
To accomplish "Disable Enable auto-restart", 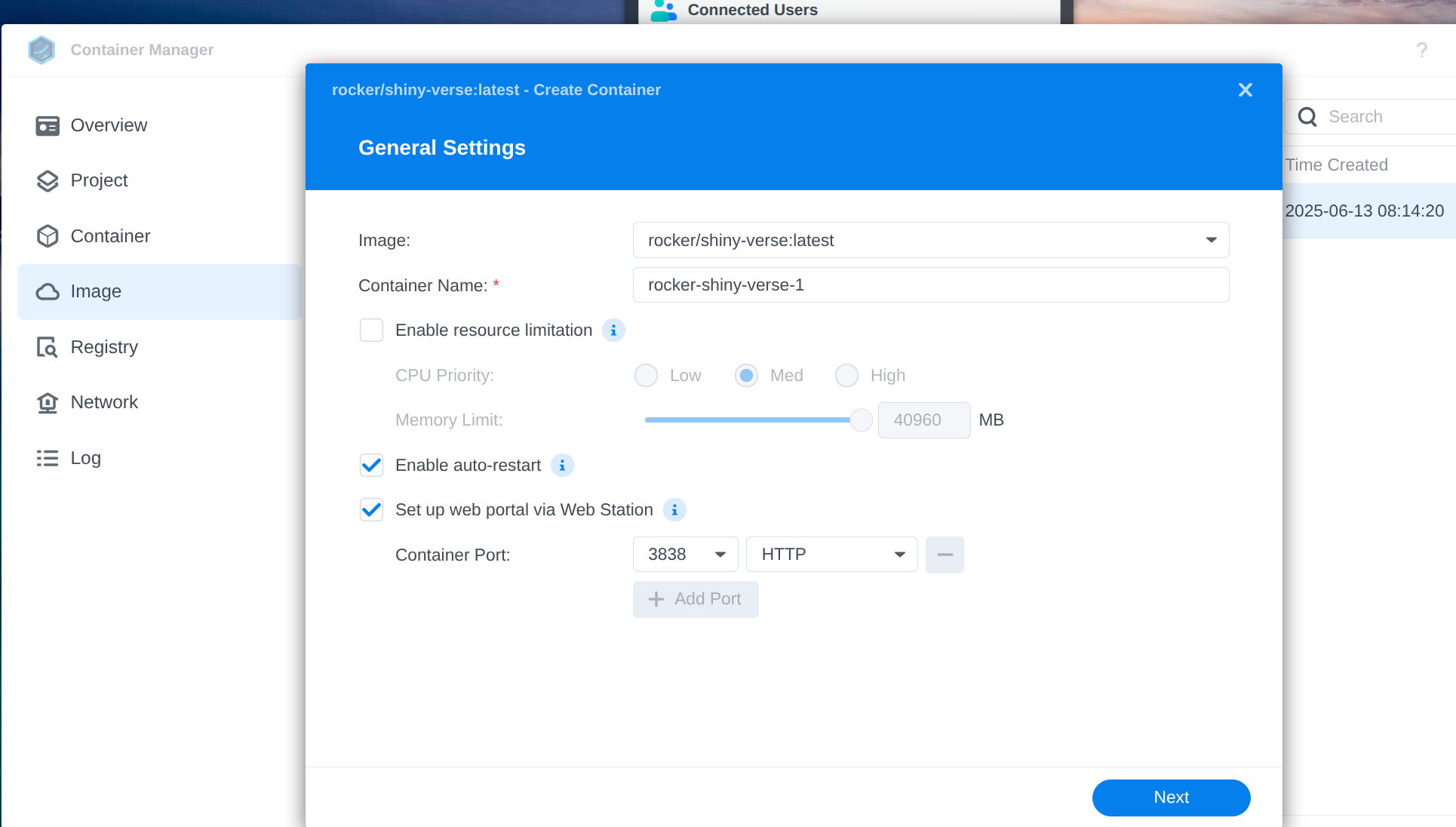I will coord(371,465).
